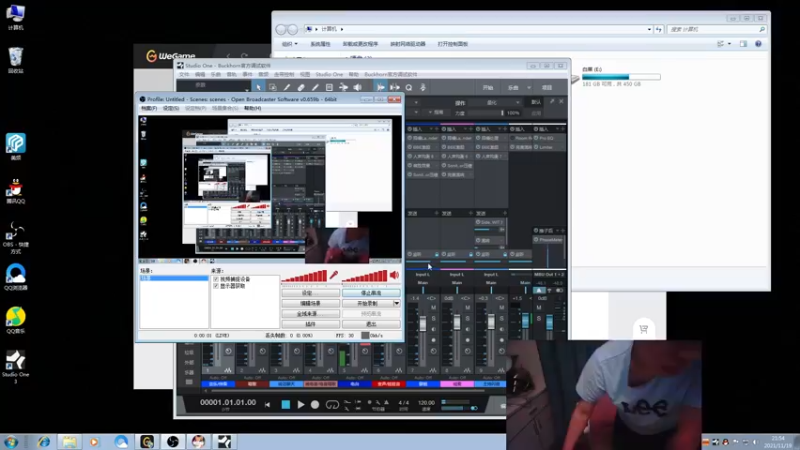Open channel 7 Input L selector
The height and width of the screenshot is (450, 800).
pos(422,274)
